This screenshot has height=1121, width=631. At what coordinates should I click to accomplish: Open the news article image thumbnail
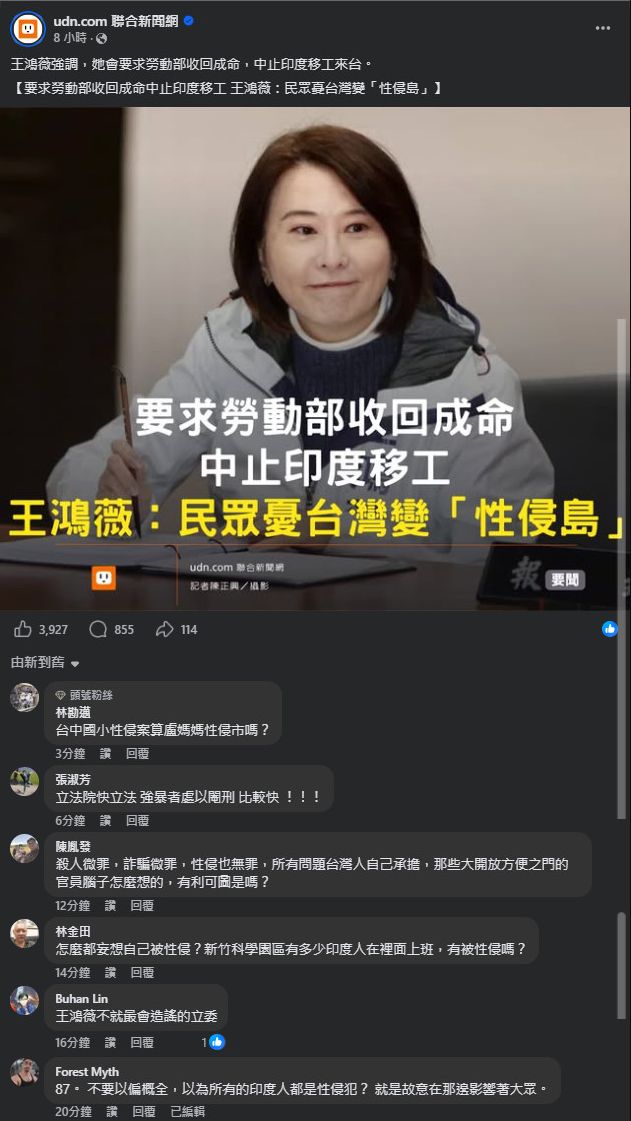(x=314, y=358)
